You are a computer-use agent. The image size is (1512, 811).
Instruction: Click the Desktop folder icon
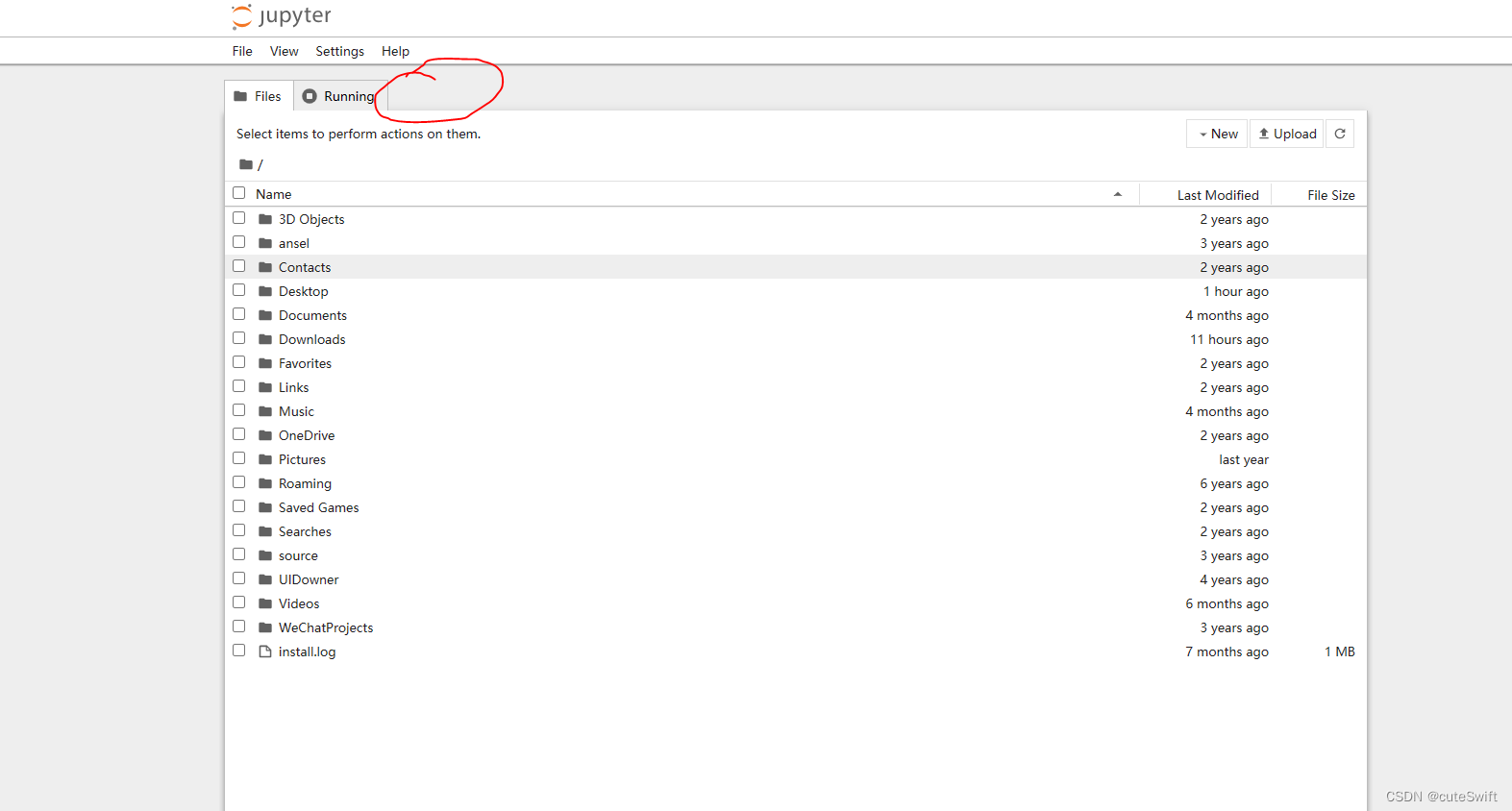coord(265,291)
